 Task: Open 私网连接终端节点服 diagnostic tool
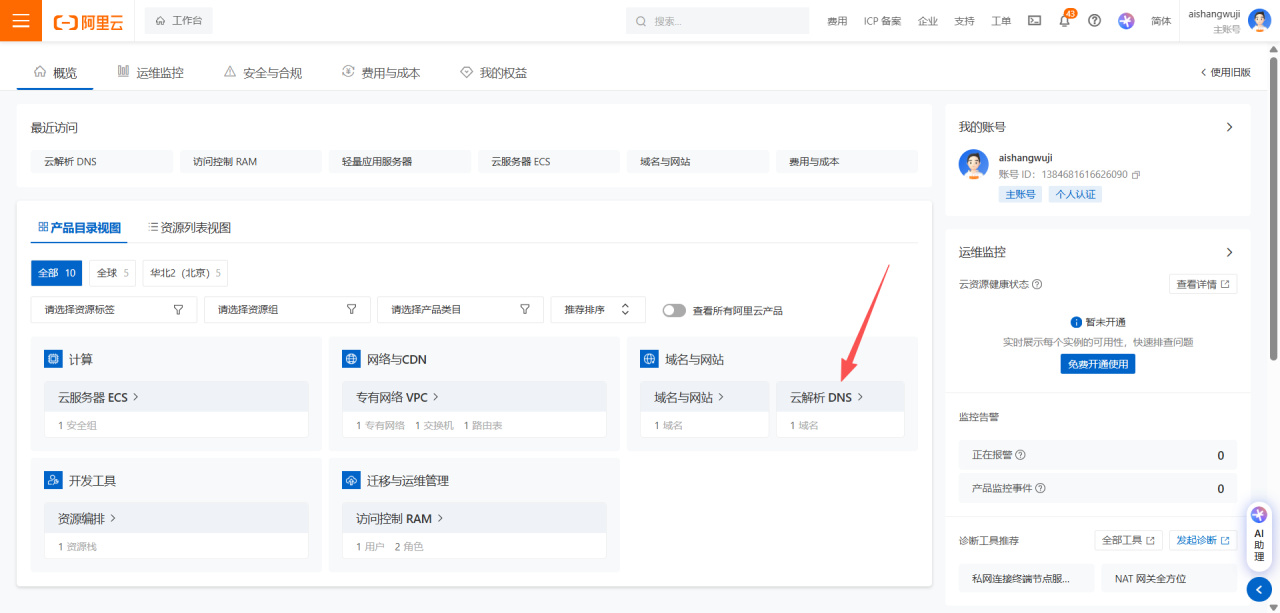pyautogui.click(x=1027, y=578)
